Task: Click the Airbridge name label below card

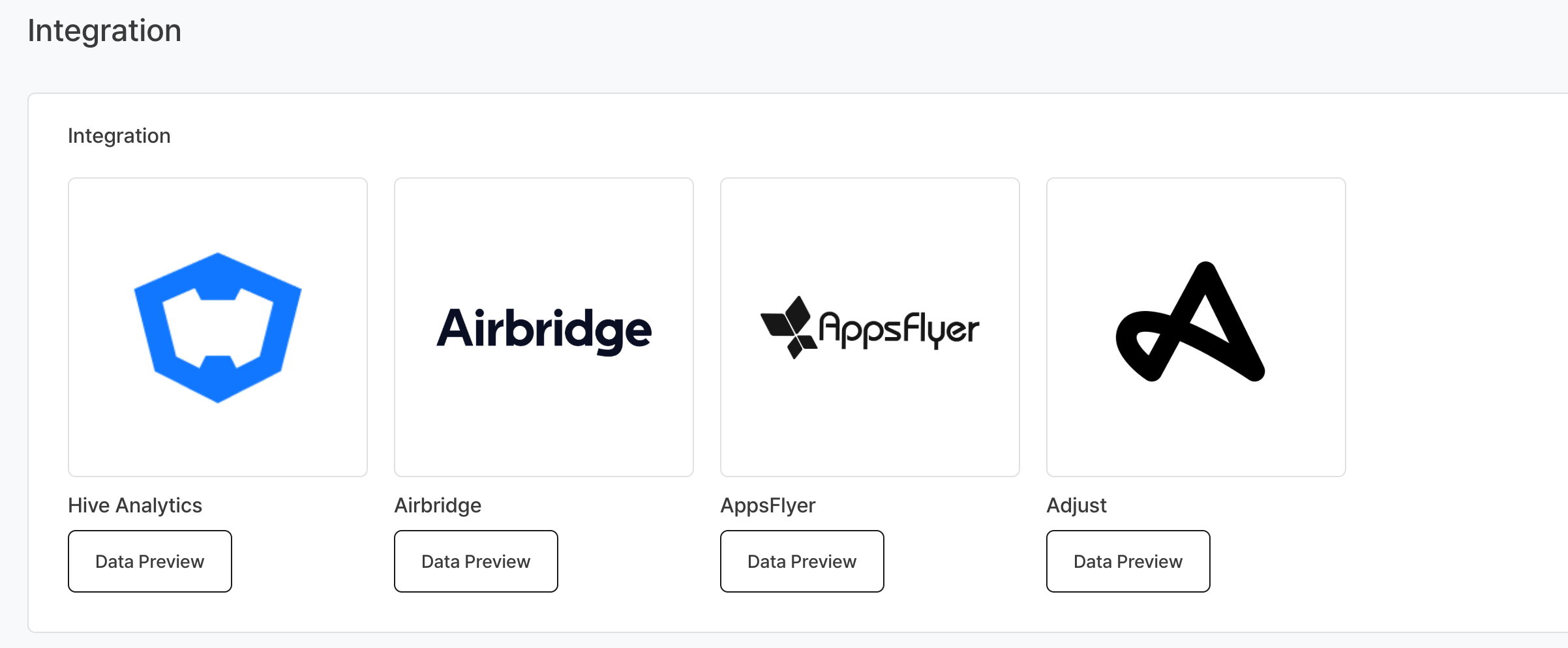Action: [x=438, y=505]
